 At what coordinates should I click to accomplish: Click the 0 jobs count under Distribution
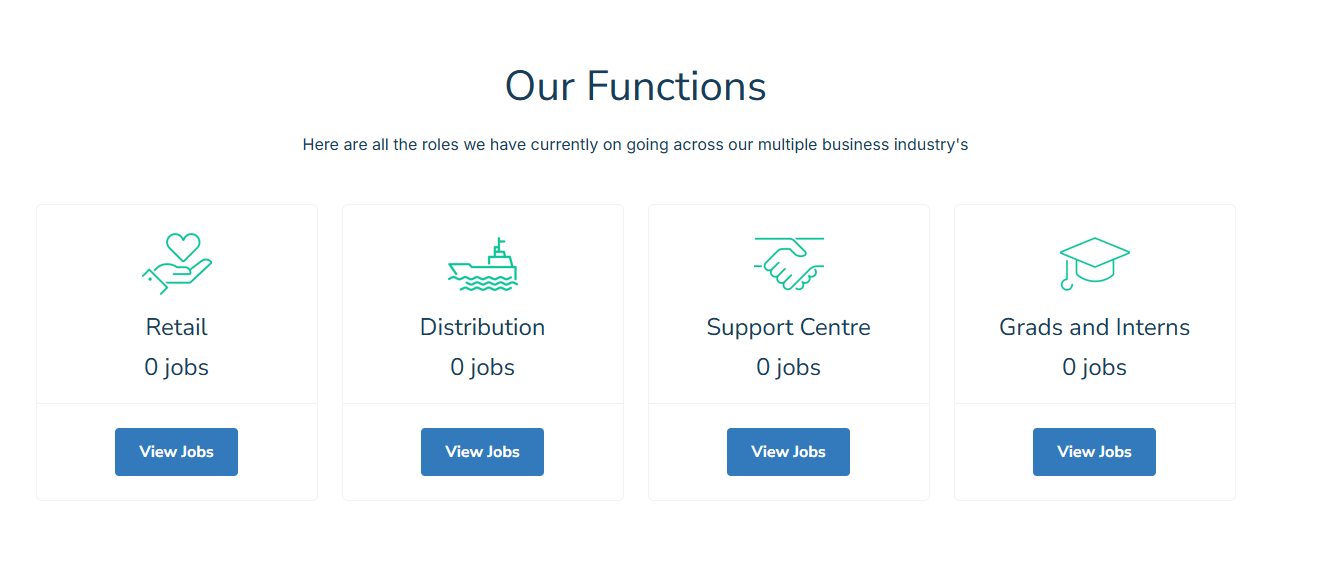click(x=483, y=368)
